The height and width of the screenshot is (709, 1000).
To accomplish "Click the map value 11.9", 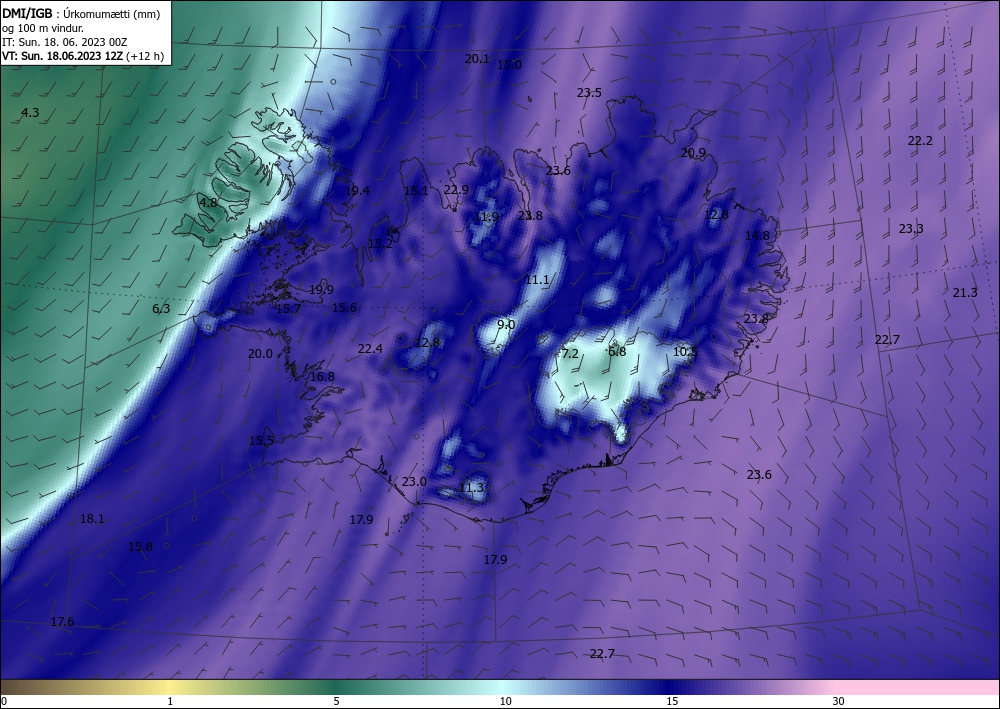I will click(486, 217).
